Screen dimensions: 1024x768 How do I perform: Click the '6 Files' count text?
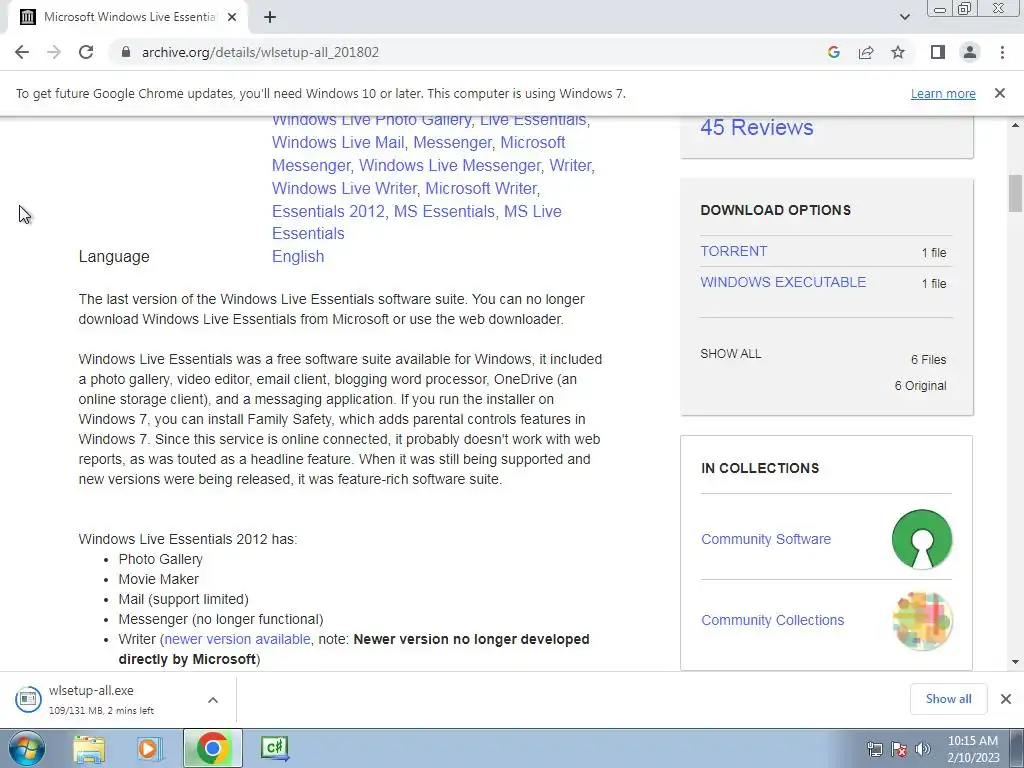tap(928, 360)
